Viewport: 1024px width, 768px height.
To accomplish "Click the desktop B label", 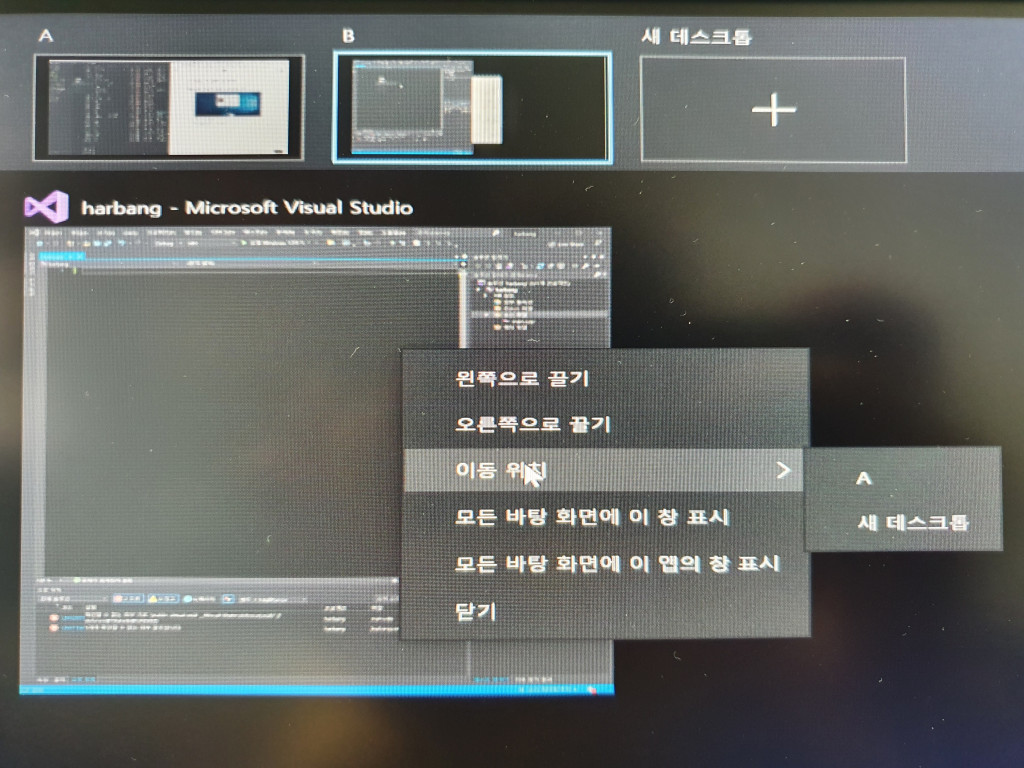I will 349,36.
